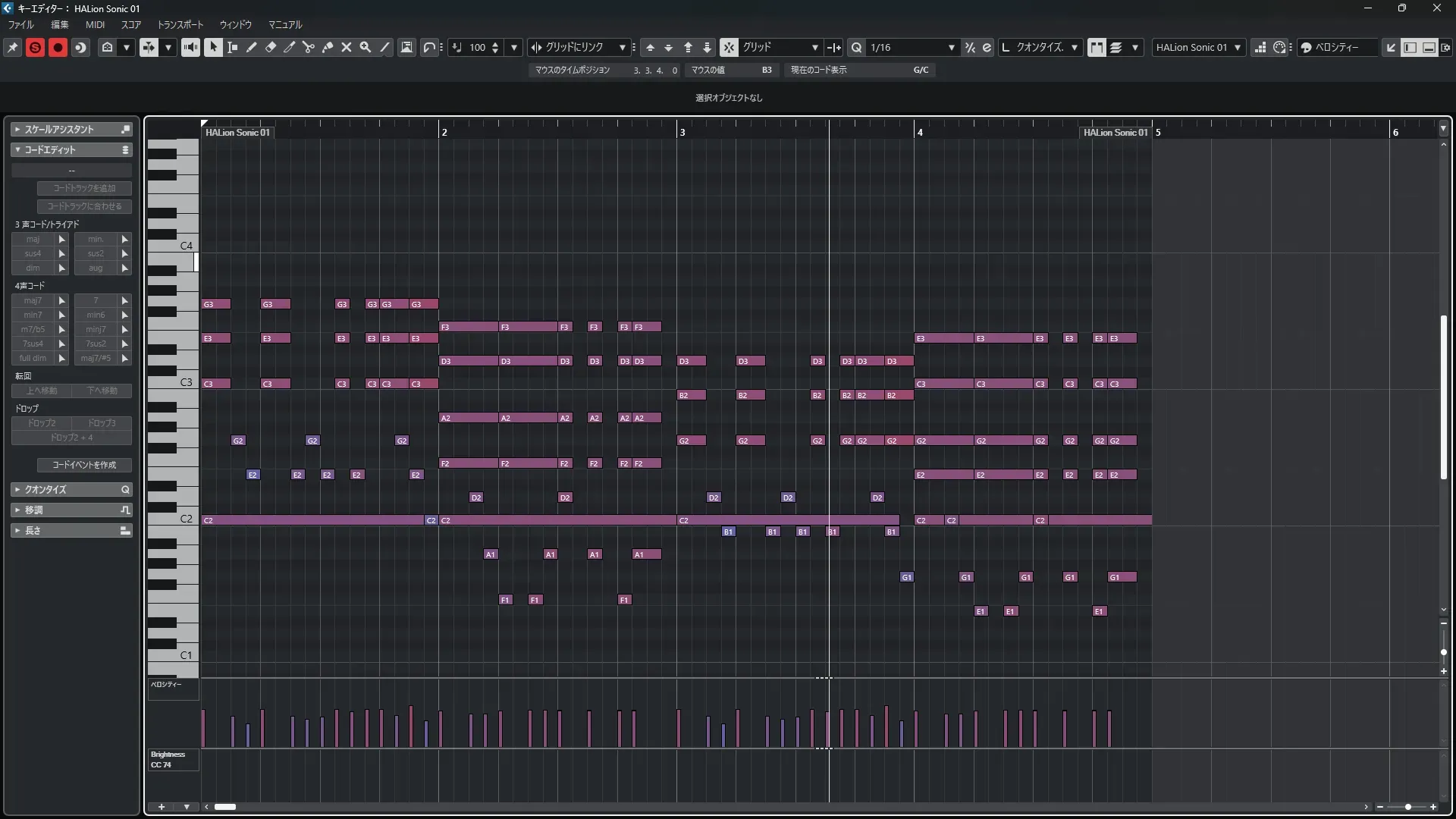Click the maj triad chord button

coord(33,239)
